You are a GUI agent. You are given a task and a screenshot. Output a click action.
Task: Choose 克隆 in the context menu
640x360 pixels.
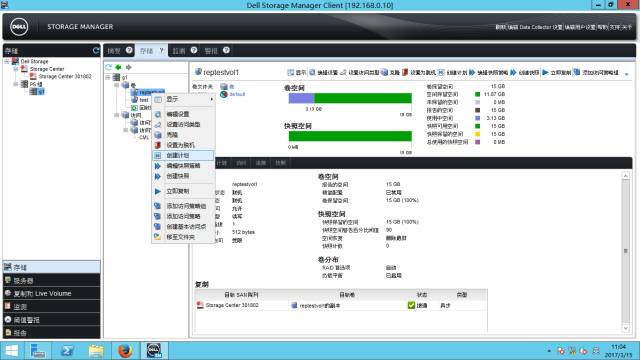tap(183, 135)
